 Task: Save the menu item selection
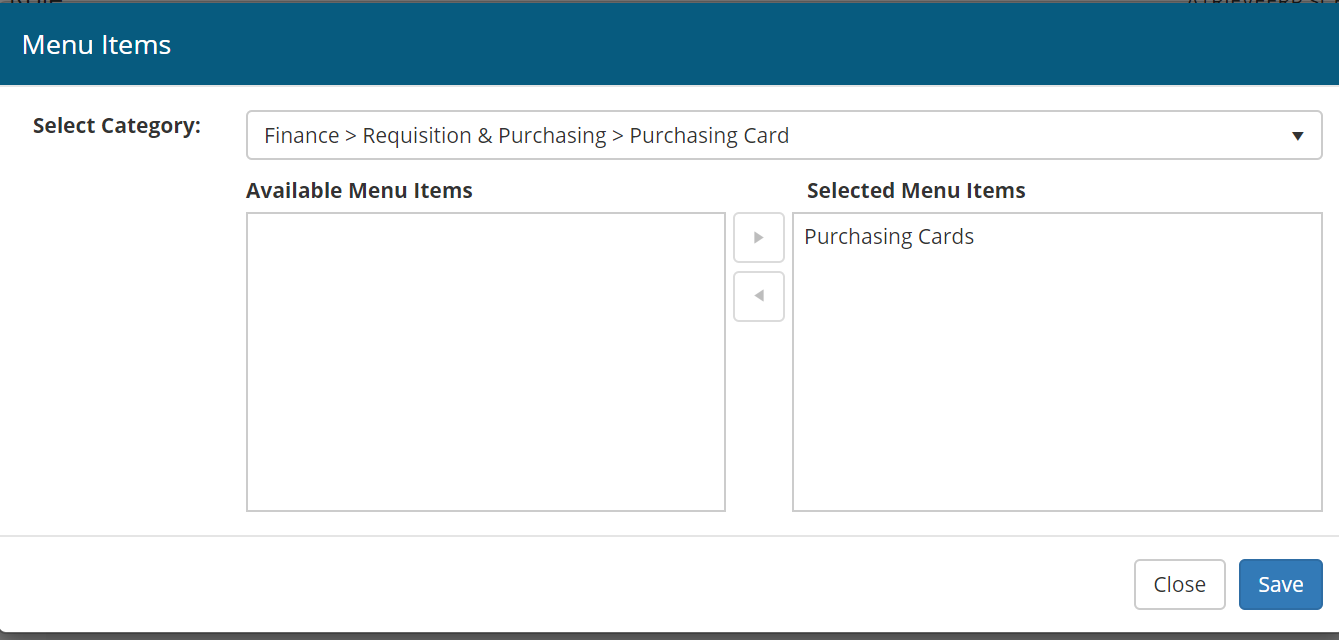[1280, 584]
